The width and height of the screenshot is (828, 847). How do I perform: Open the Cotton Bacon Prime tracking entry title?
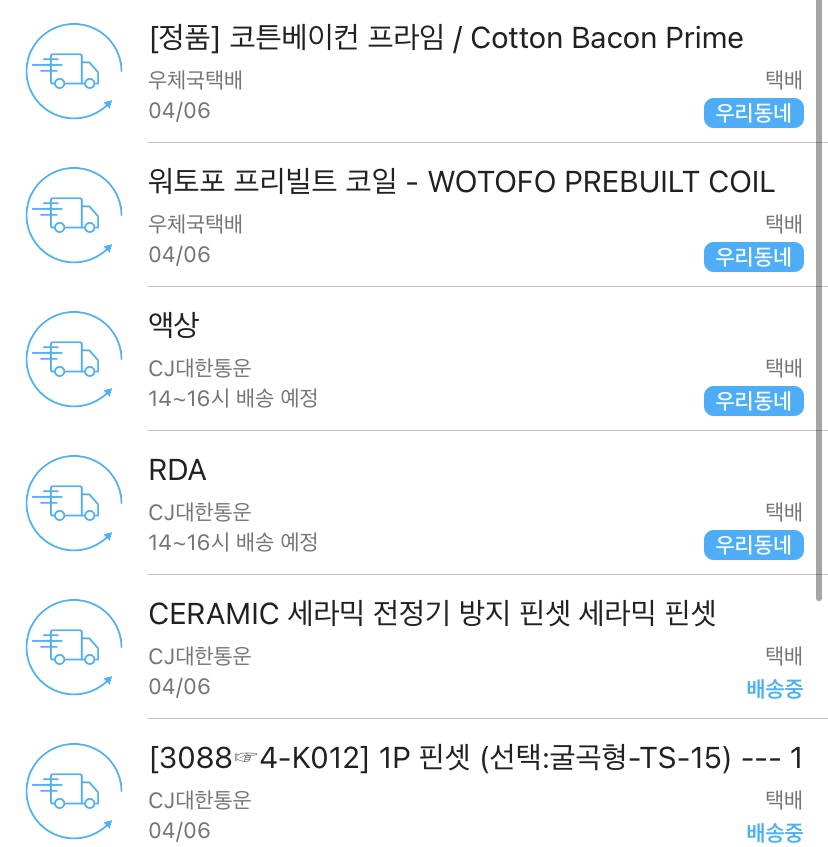(x=445, y=39)
